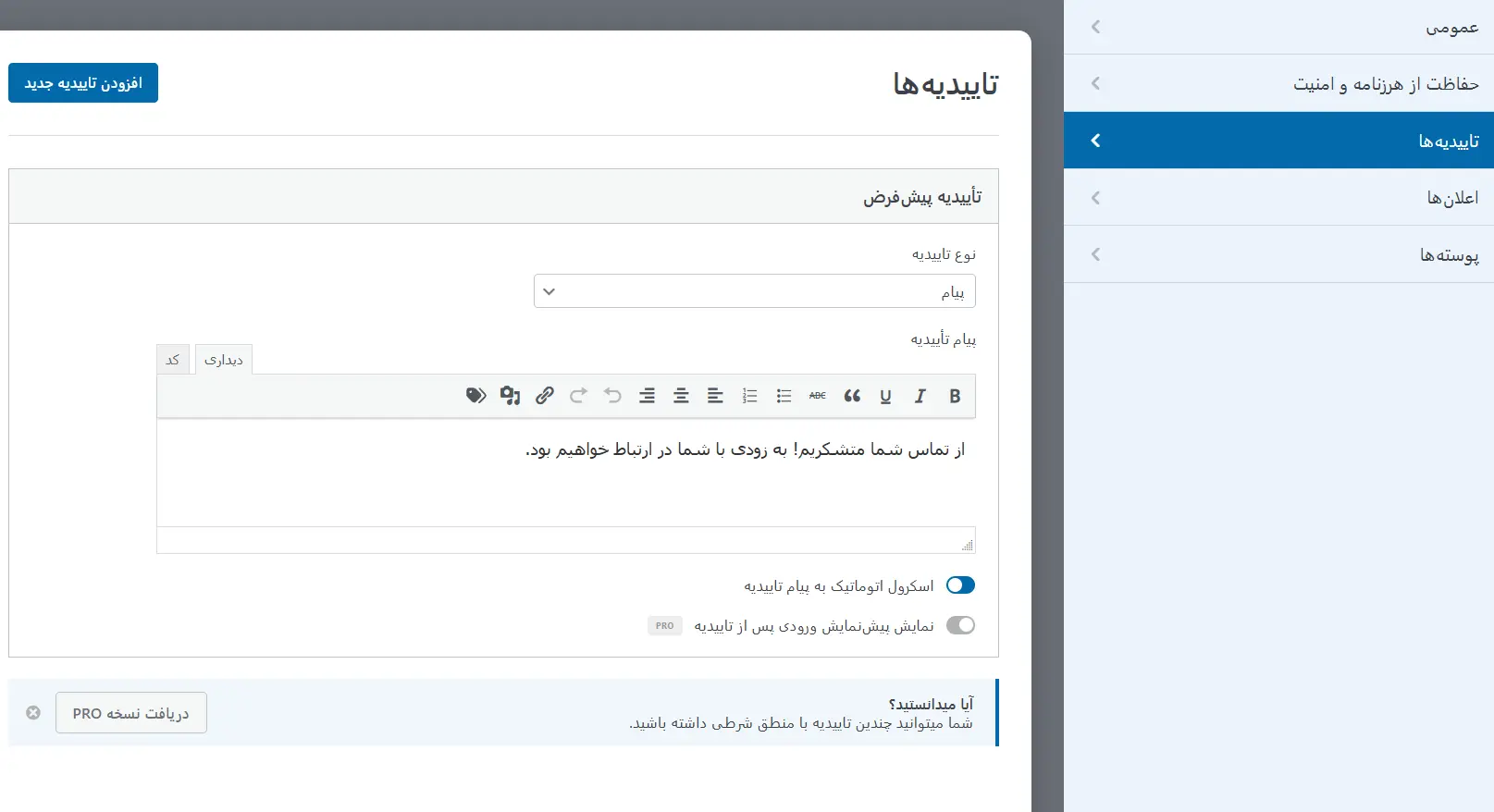Click the نوع تاییدیه field label
The width and height of the screenshot is (1494, 812).
point(944,254)
